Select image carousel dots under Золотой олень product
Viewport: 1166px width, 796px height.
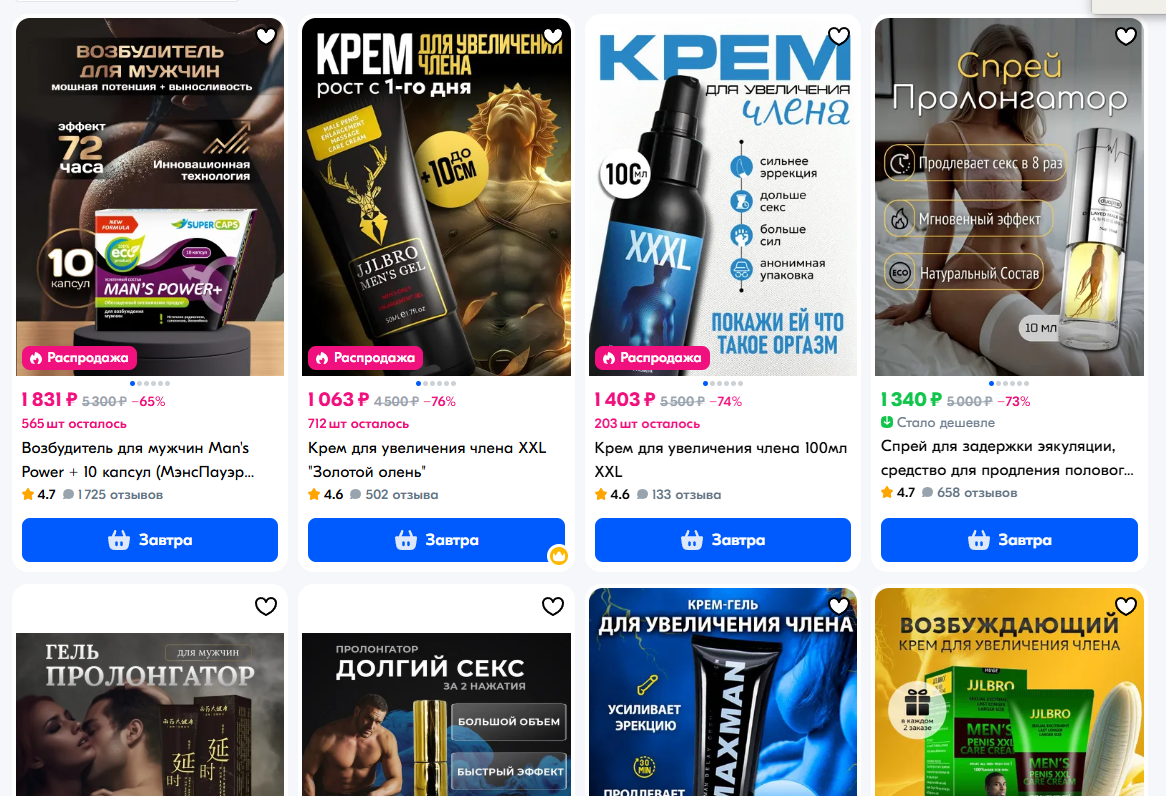[x=436, y=383]
